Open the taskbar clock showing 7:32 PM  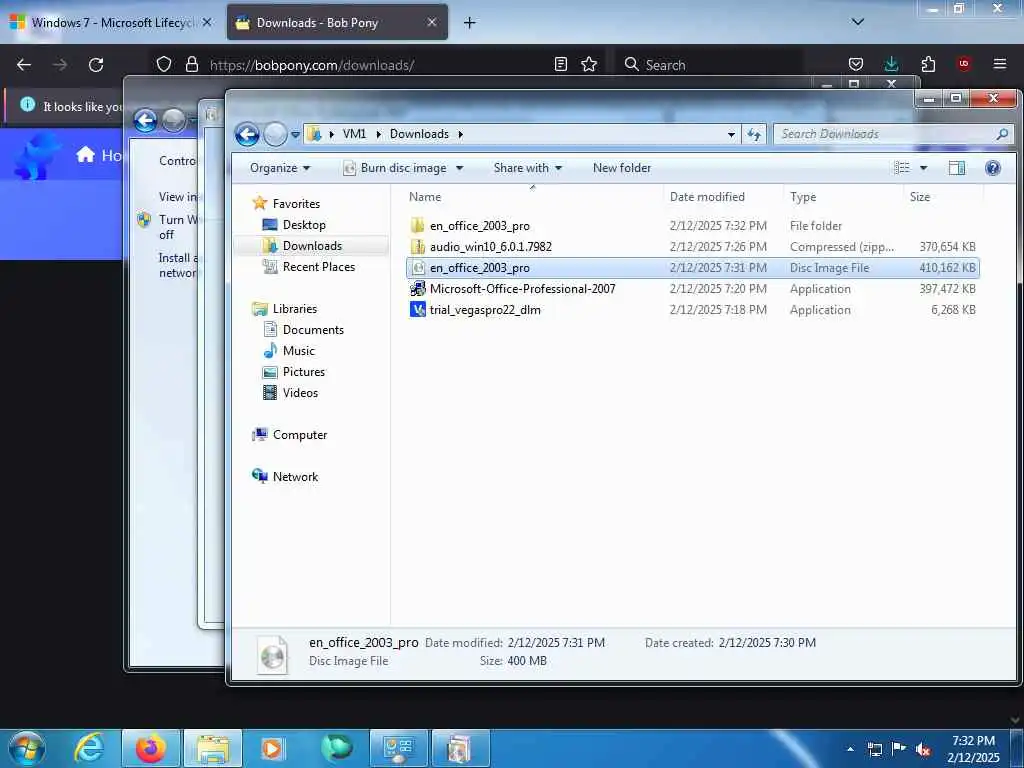973,749
